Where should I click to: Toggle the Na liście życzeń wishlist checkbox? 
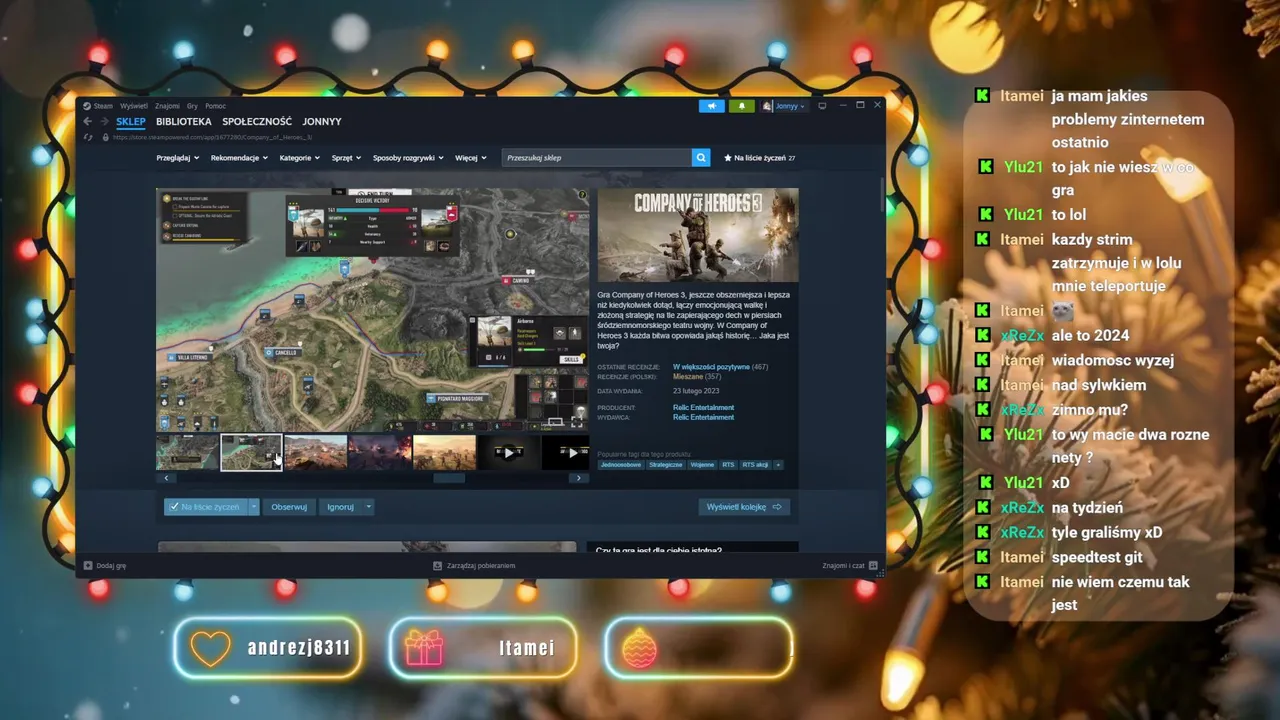[174, 507]
